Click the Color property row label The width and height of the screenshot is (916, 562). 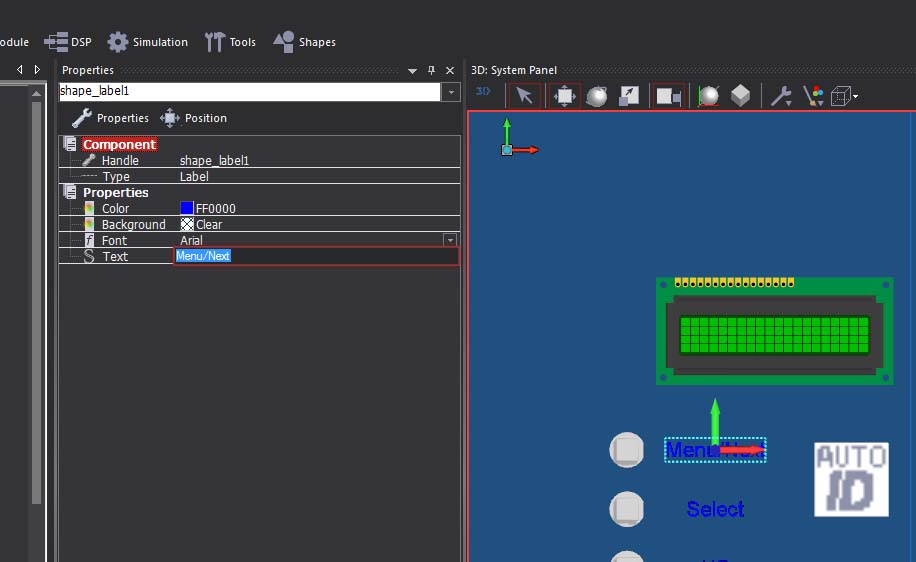click(x=115, y=209)
